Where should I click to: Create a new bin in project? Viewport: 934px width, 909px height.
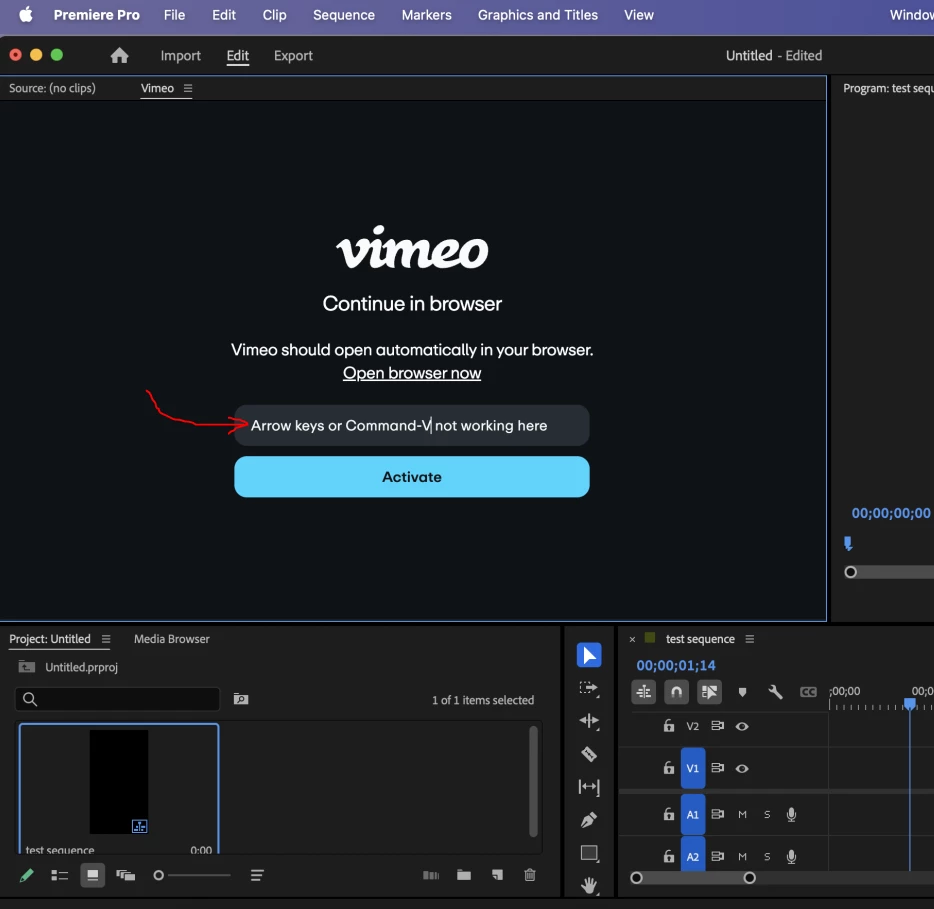(463, 874)
